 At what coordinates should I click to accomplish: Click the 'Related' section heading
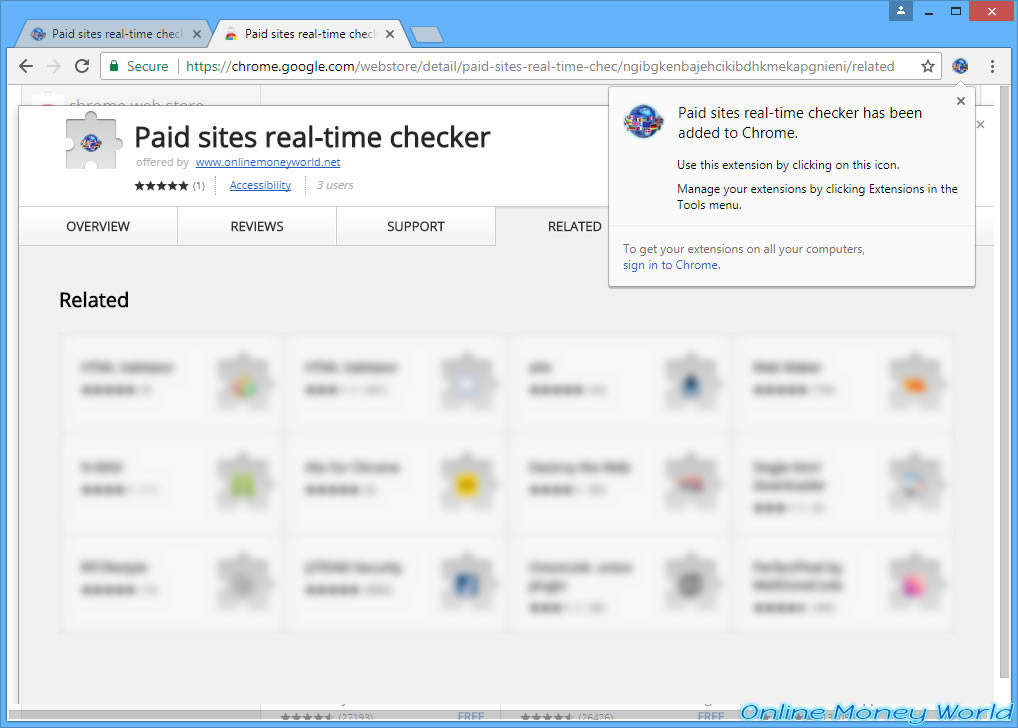click(94, 300)
